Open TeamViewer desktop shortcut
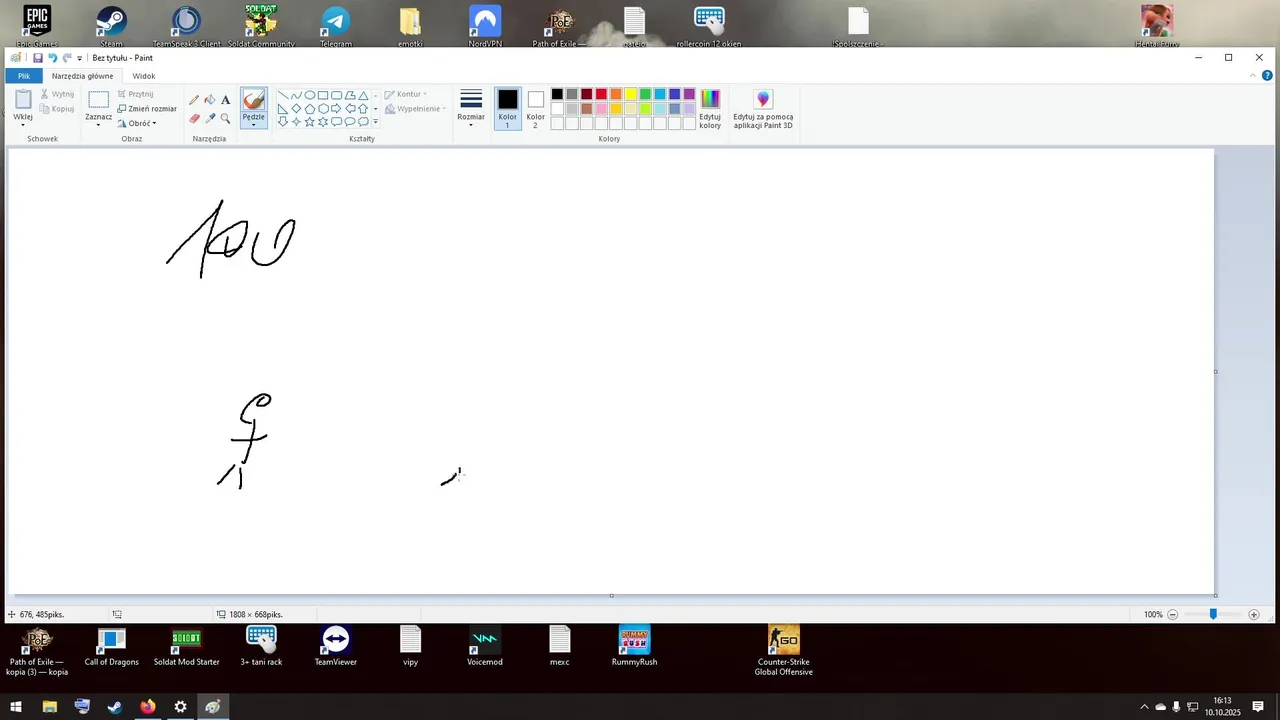This screenshot has height=720, width=1280. (336, 646)
